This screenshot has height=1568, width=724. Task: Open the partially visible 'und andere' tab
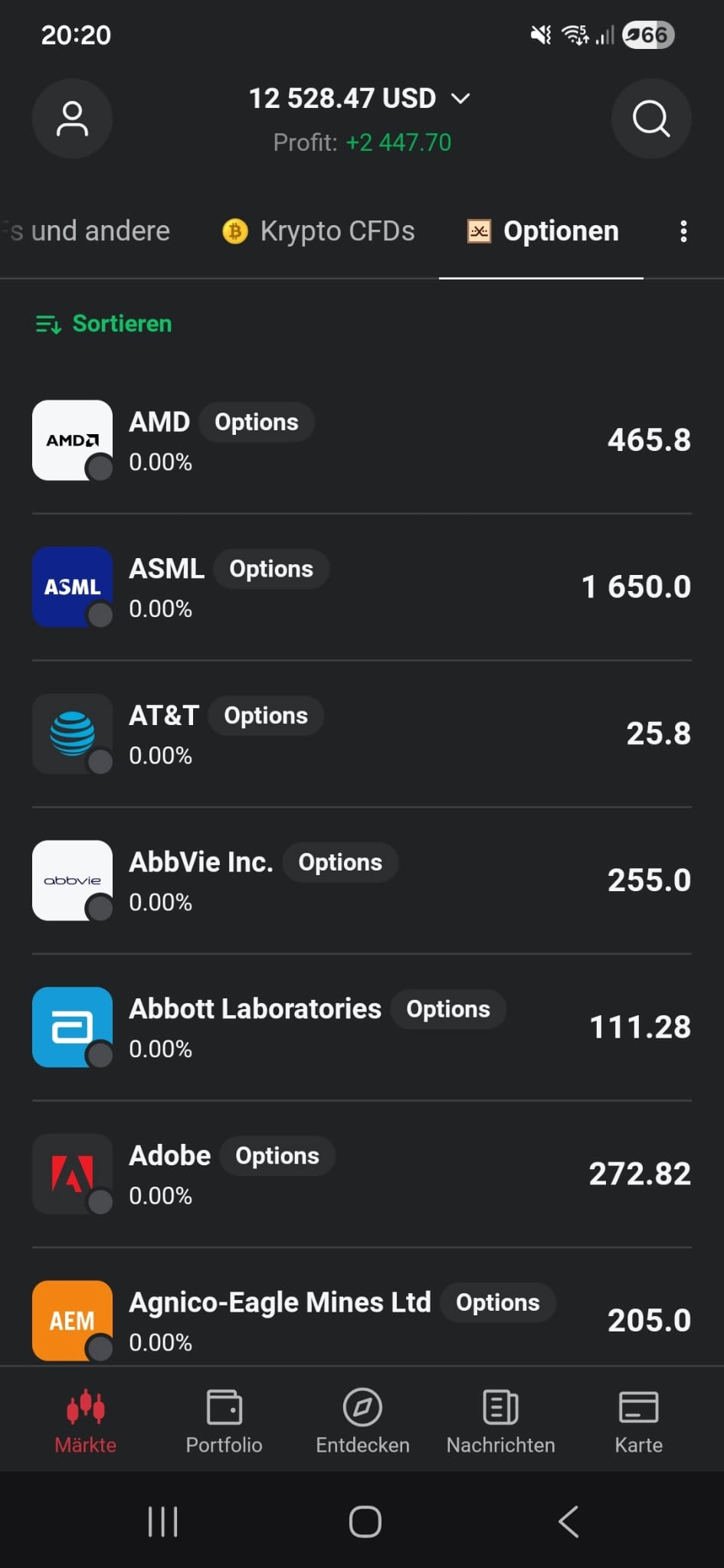(x=86, y=231)
